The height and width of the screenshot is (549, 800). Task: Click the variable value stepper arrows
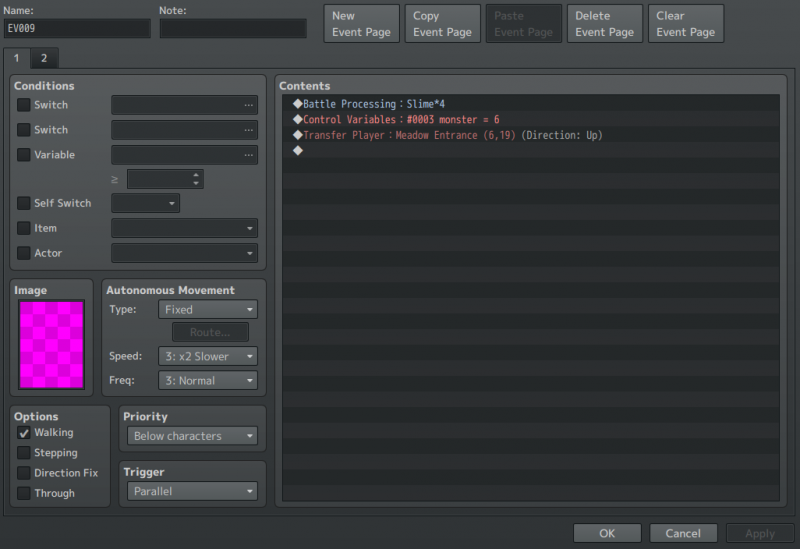(196, 179)
